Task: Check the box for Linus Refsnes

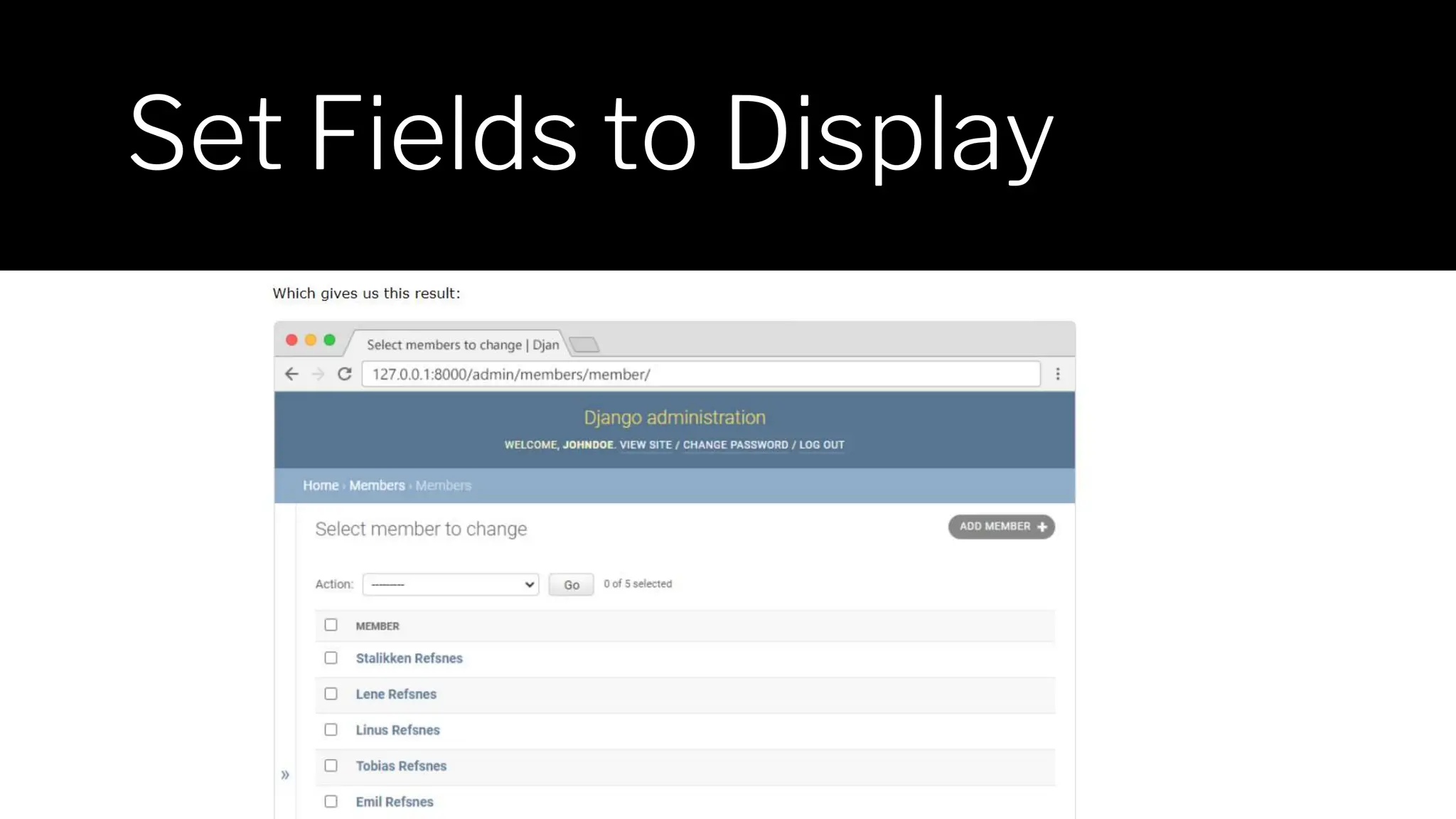Action: click(331, 729)
